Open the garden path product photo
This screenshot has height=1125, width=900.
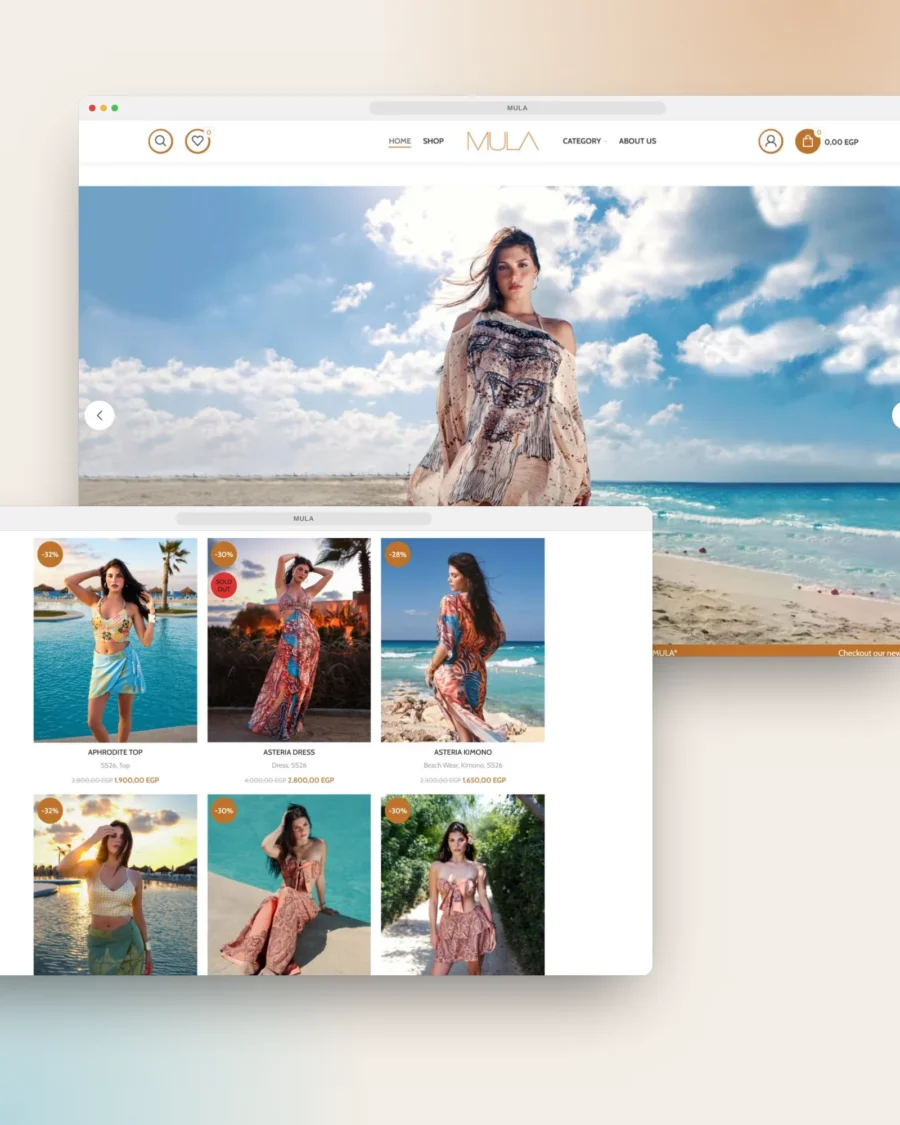click(x=463, y=884)
